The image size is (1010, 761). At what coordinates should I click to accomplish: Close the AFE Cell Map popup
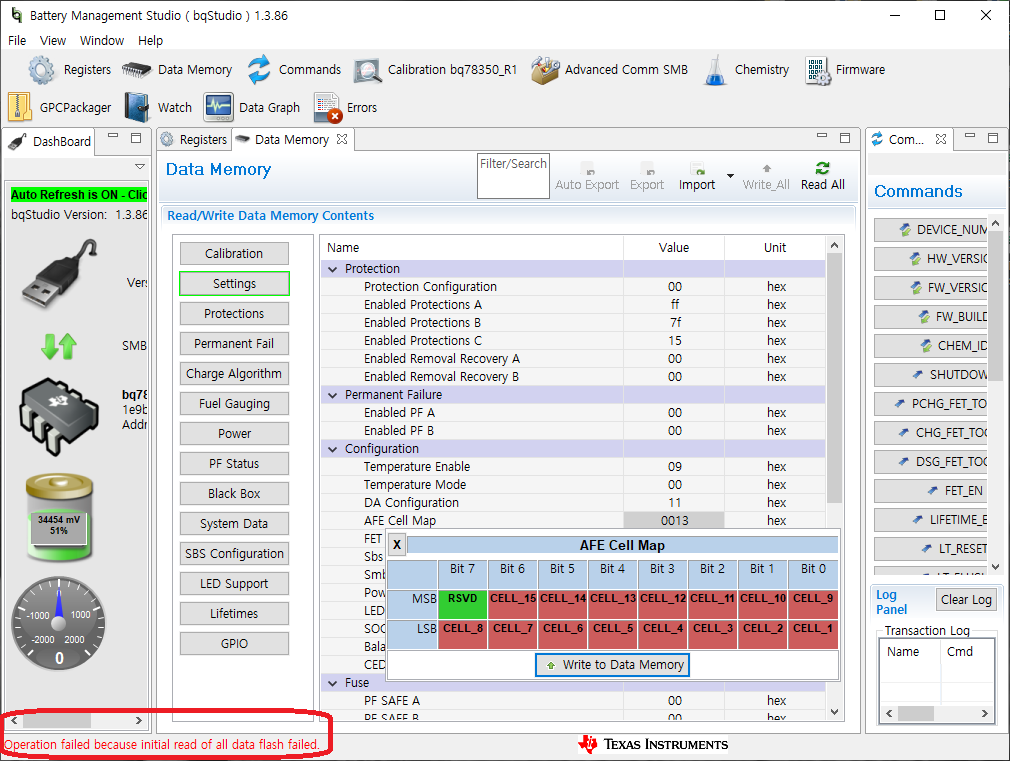pos(397,544)
